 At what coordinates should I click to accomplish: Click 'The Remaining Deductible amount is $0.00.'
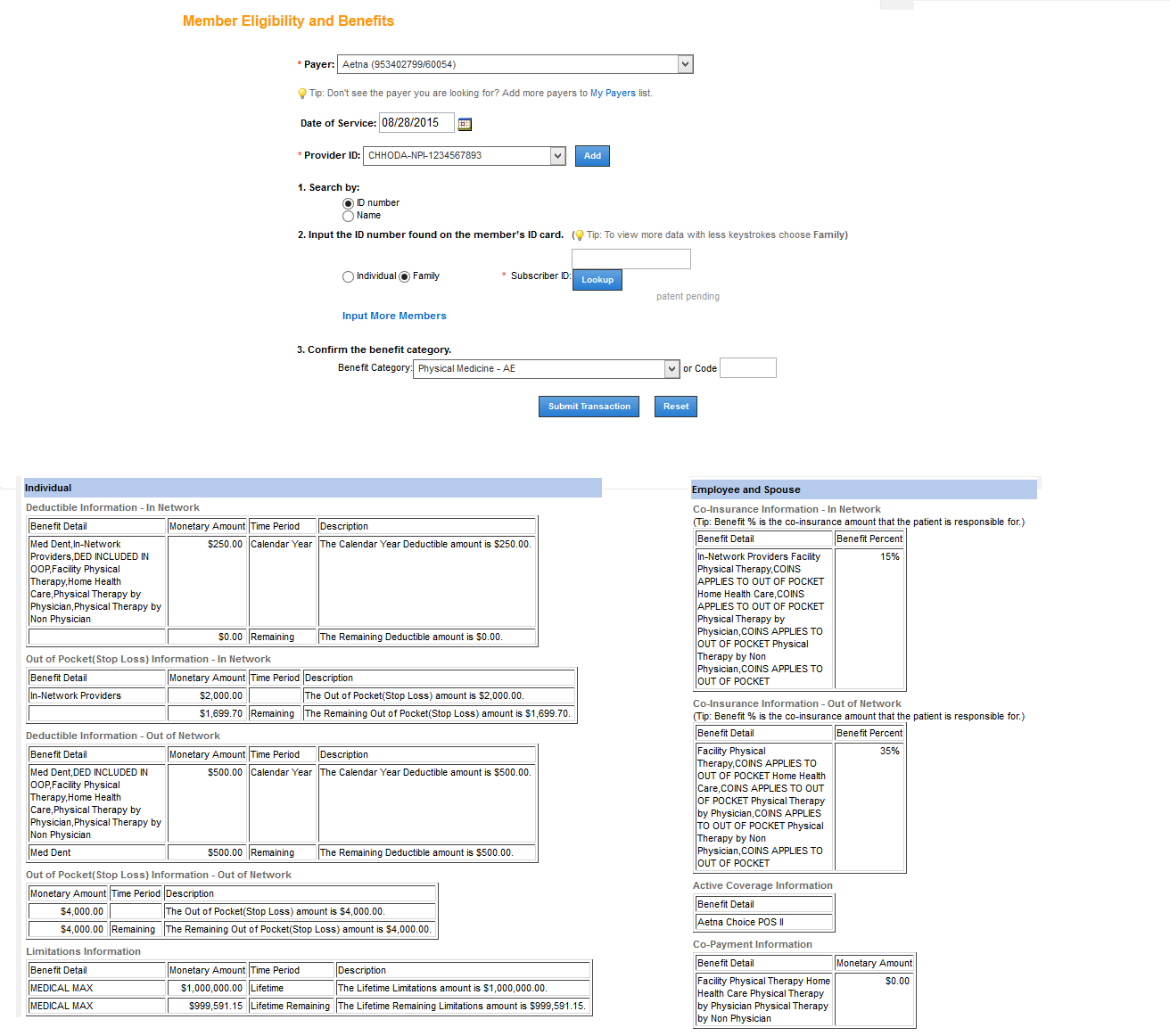coord(411,637)
